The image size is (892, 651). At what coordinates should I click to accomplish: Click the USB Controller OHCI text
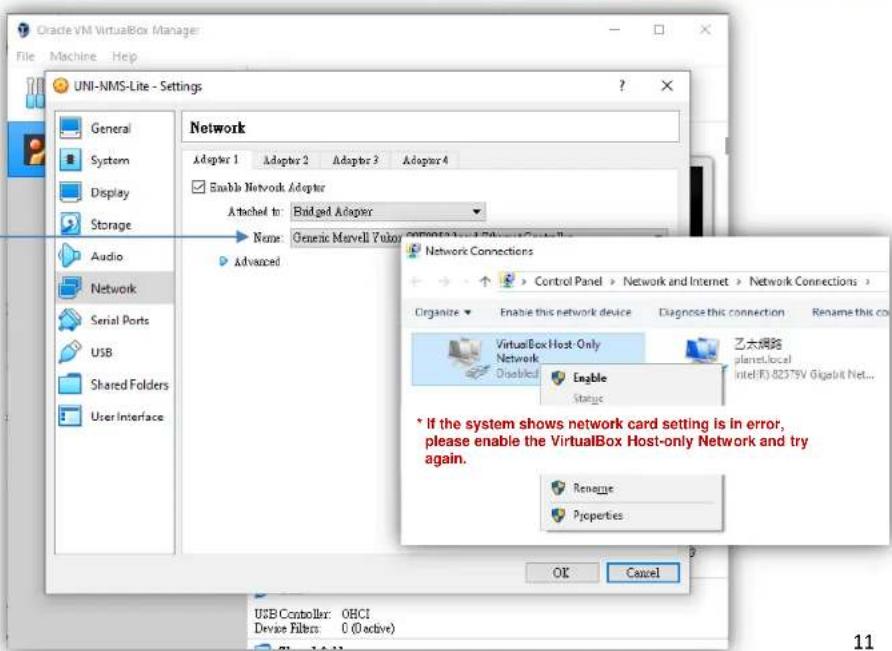(312, 614)
